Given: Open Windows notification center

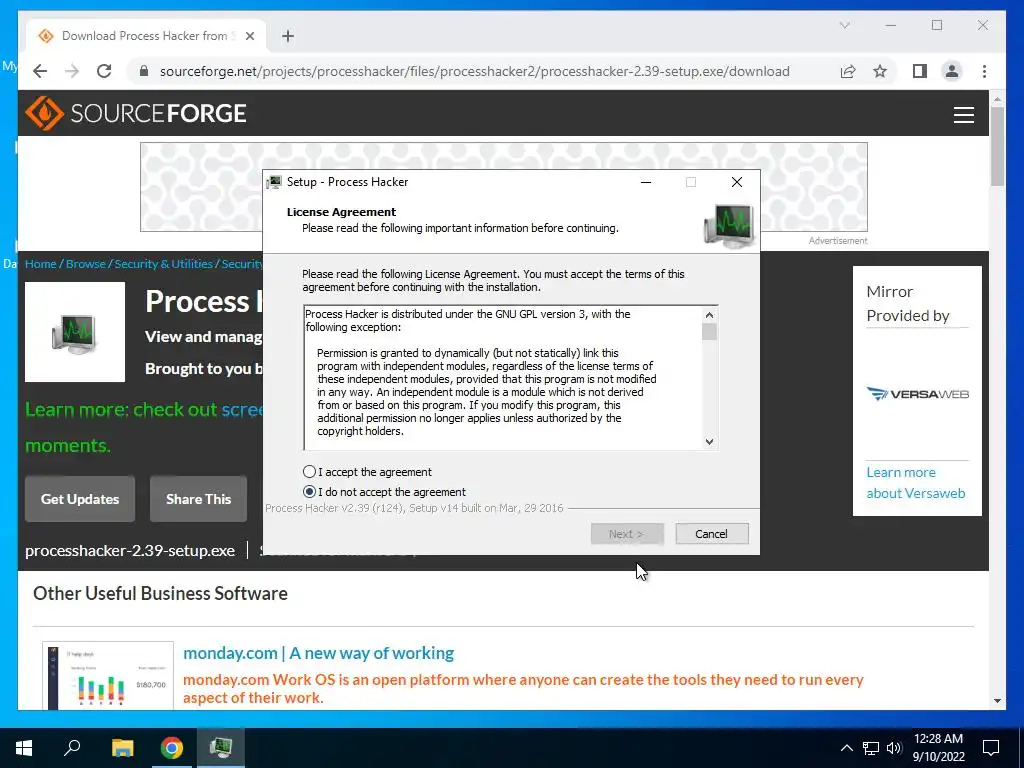Looking at the screenshot, I should [x=991, y=748].
